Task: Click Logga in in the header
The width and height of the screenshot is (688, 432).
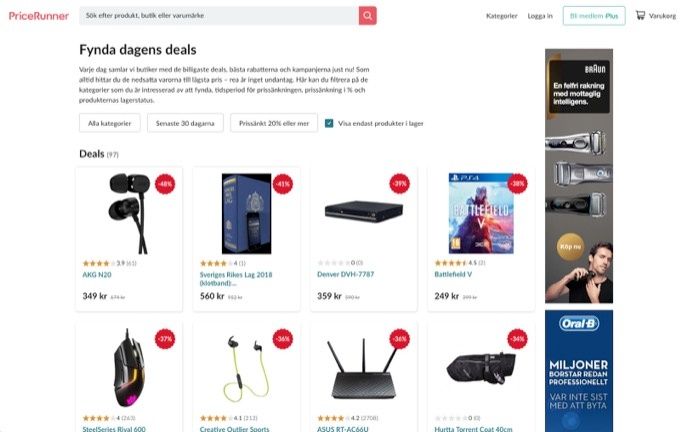Action: 540,16
